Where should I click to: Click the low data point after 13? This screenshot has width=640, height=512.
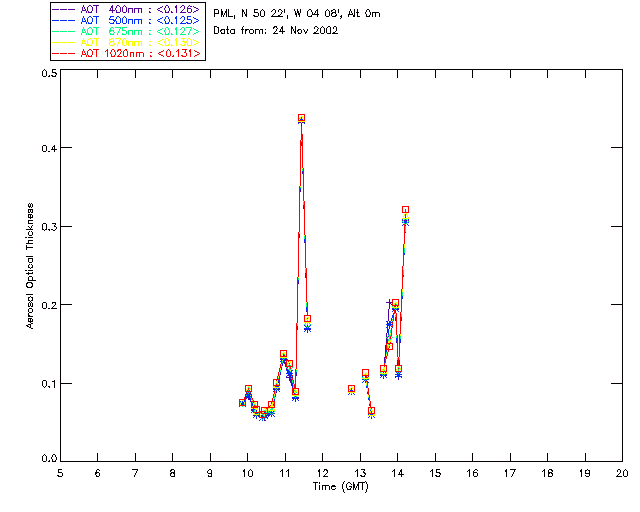(371, 411)
